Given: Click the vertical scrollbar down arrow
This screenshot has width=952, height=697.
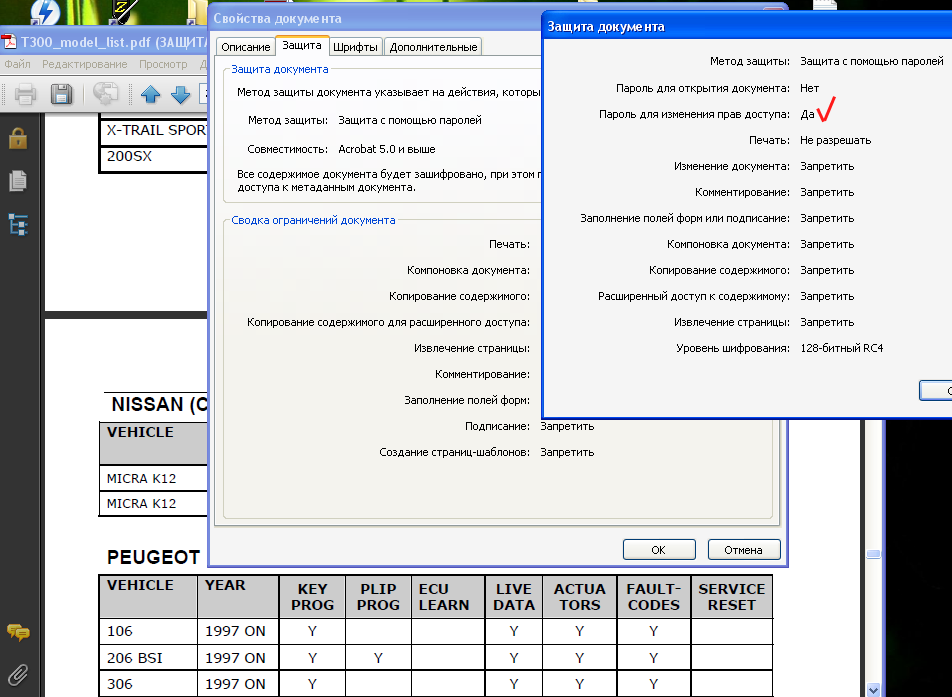Looking at the screenshot, I should click(x=873, y=690).
